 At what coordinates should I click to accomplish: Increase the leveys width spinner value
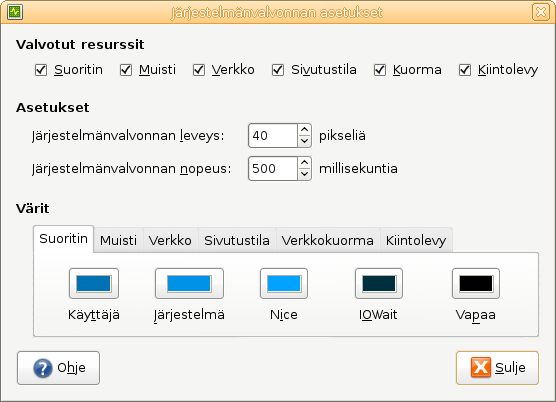pos(304,130)
